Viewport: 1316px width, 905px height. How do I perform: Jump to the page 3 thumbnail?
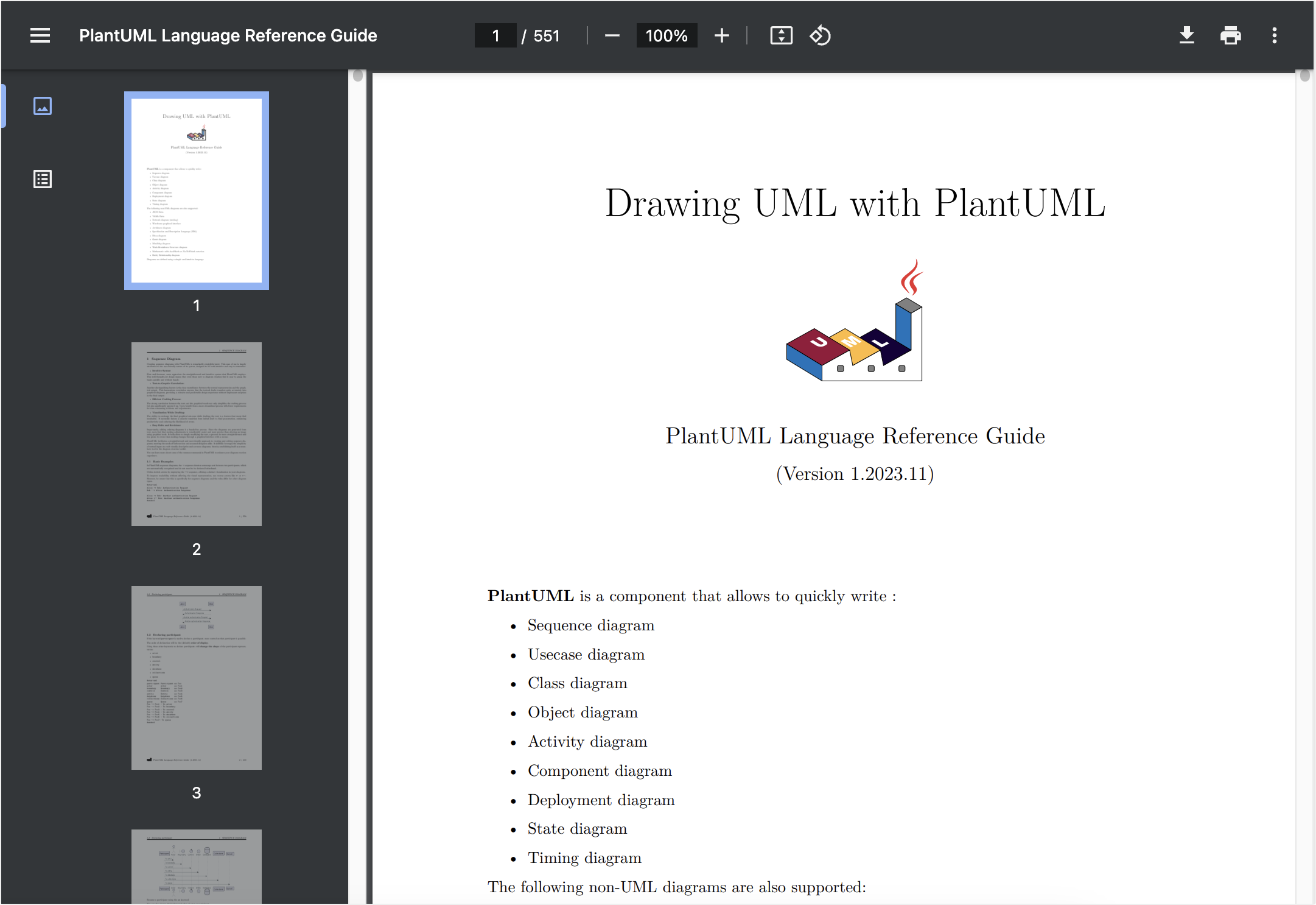(x=197, y=678)
